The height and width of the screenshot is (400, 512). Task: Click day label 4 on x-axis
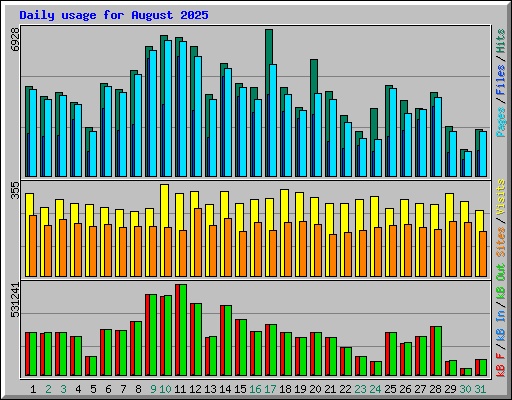[x=78, y=389]
